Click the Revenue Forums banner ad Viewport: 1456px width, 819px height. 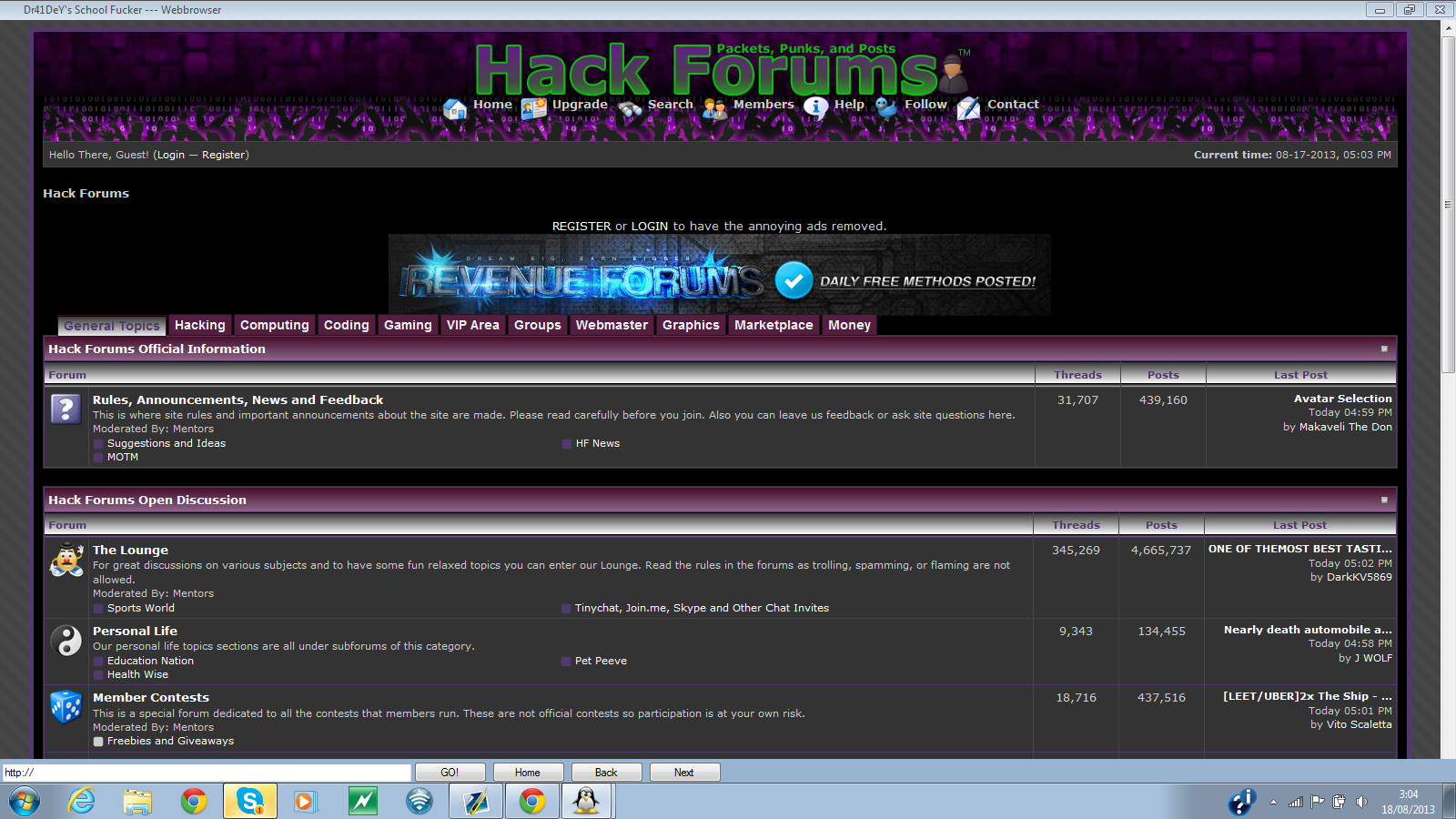click(720, 275)
